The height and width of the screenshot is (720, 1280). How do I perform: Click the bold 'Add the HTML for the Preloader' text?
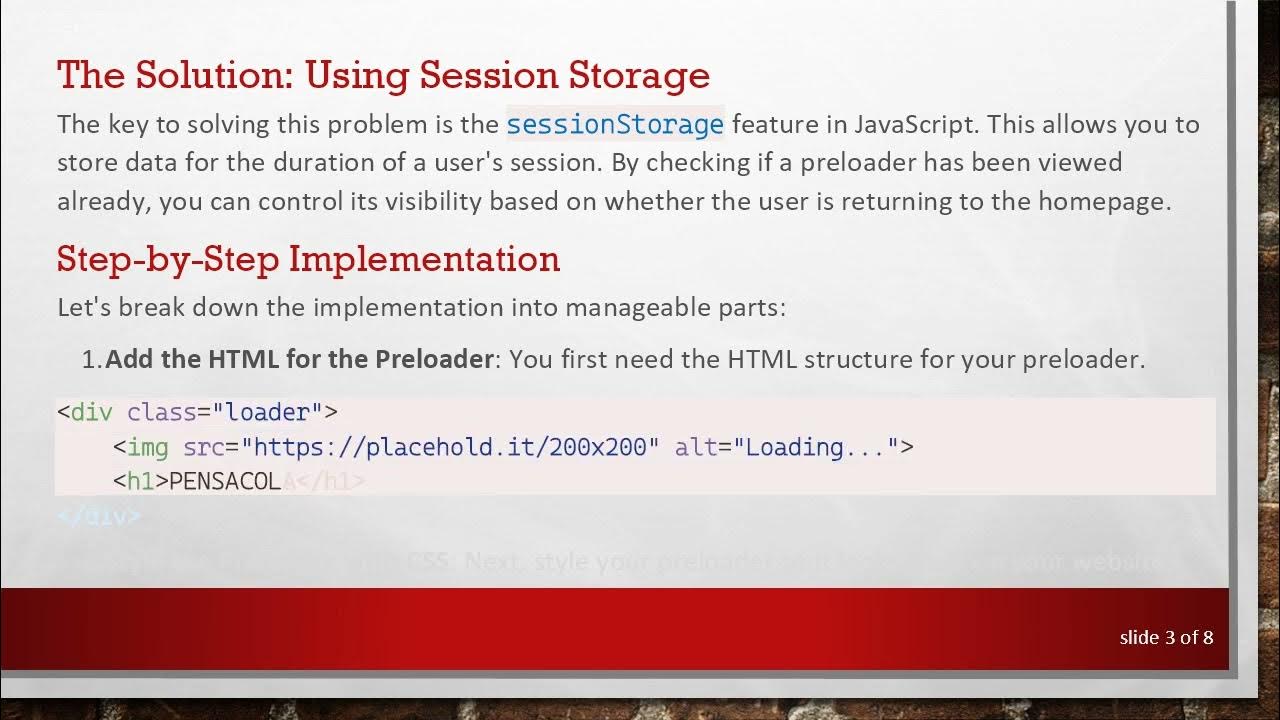[x=299, y=359]
